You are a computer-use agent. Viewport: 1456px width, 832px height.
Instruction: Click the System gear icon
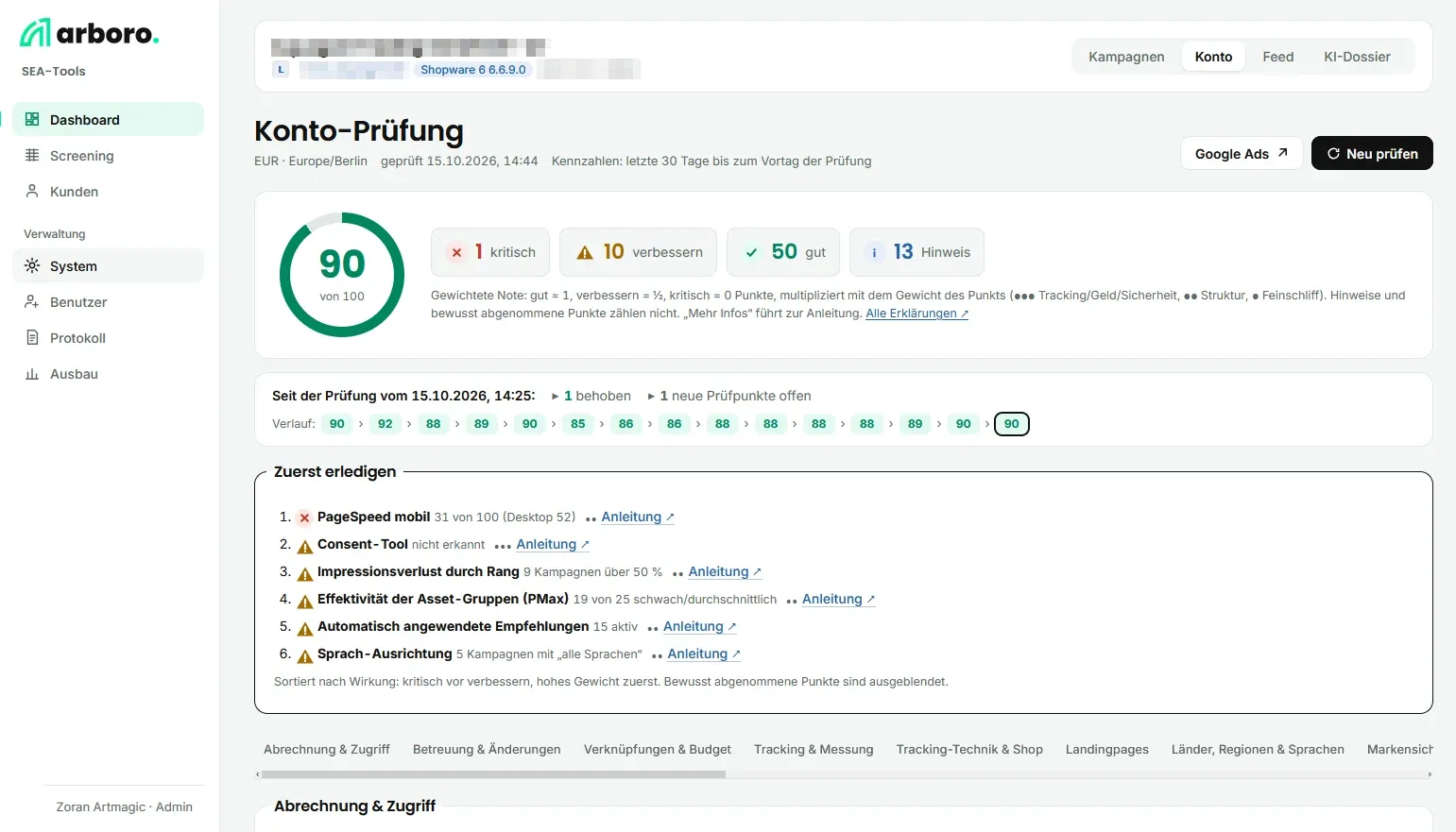(32, 266)
